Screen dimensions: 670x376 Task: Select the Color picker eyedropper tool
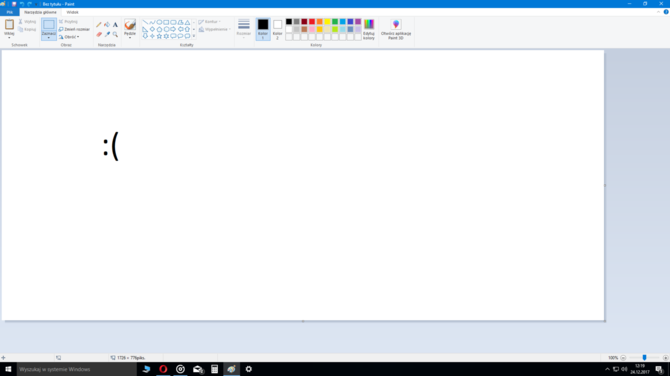tap(107, 34)
